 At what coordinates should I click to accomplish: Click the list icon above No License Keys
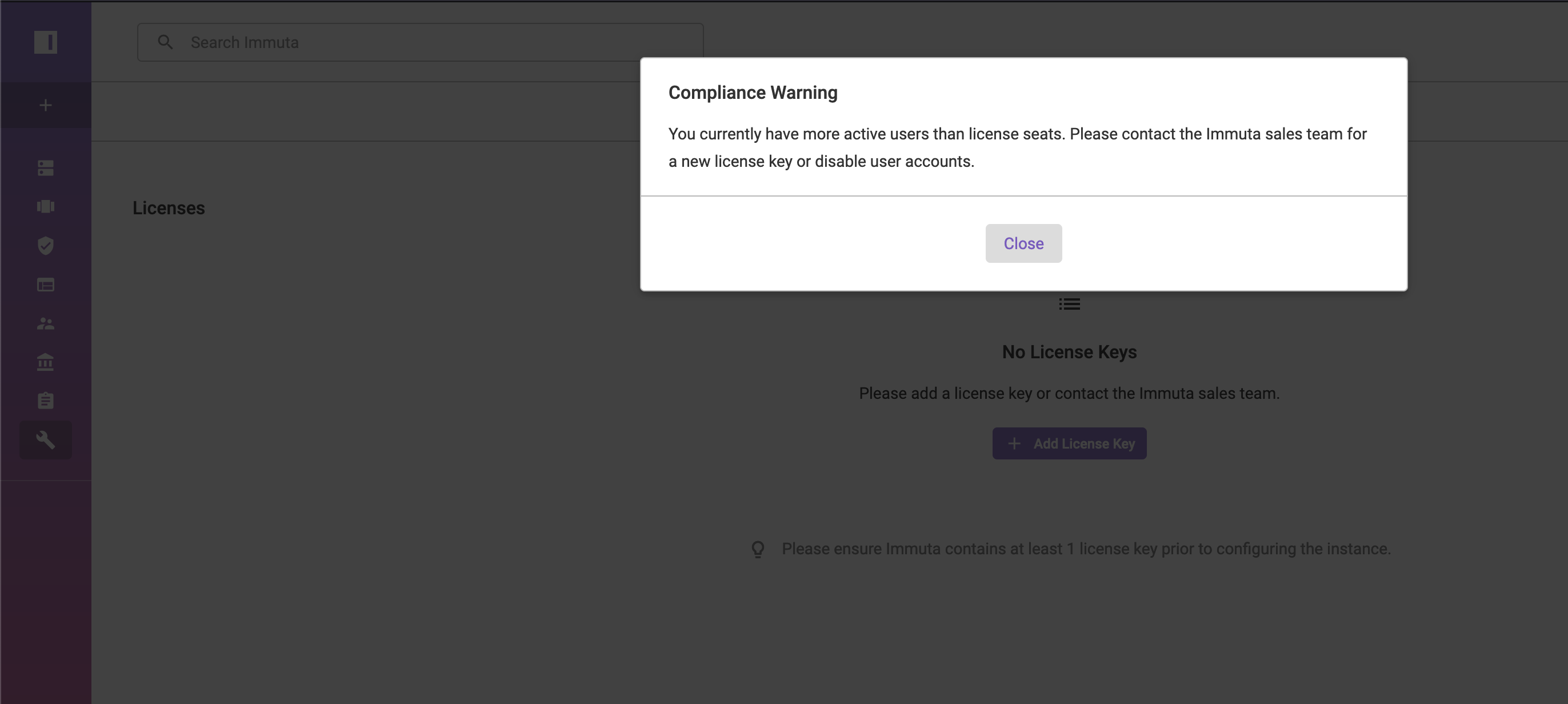(x=1069, y=304)
